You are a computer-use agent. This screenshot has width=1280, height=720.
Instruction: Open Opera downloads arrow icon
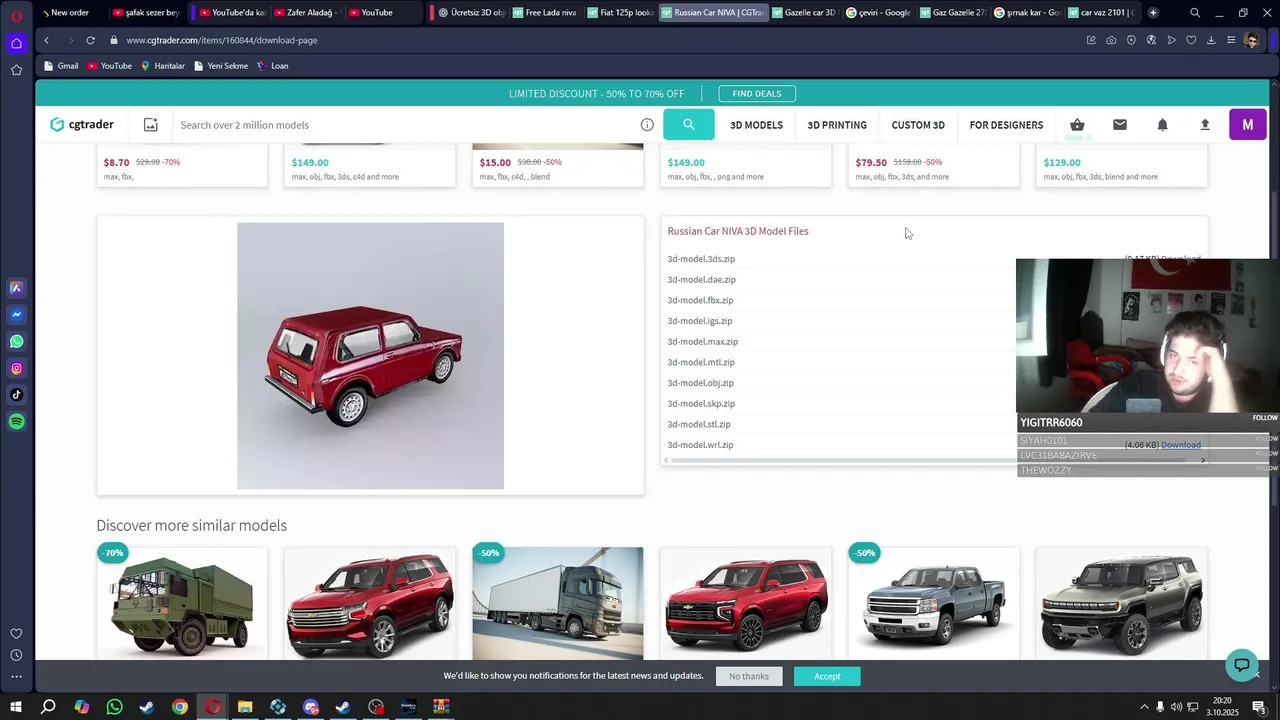click(1211, 40)
